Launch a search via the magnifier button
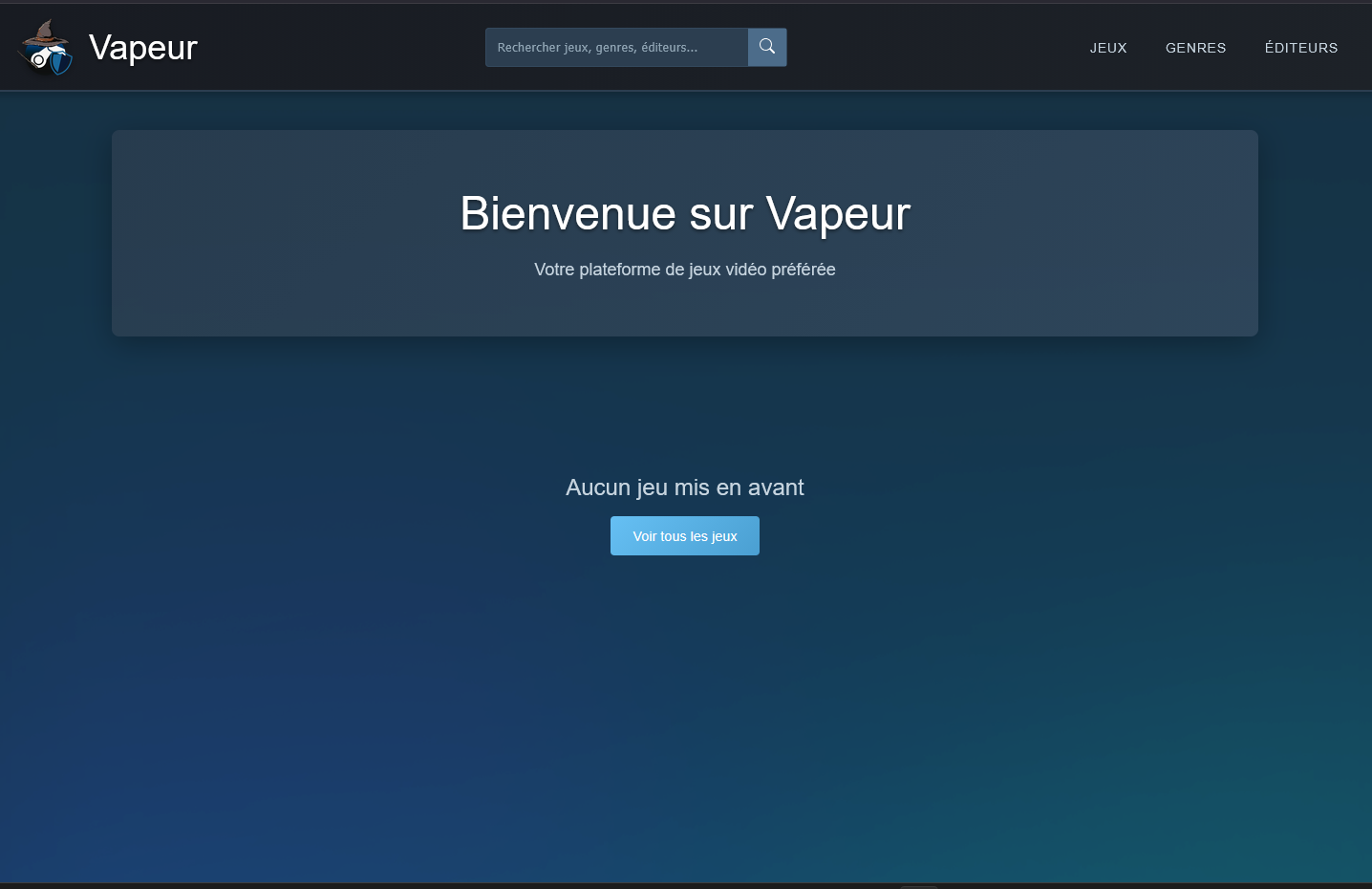This screenshot has height=889, width=1372. click(x=766, y=46)
